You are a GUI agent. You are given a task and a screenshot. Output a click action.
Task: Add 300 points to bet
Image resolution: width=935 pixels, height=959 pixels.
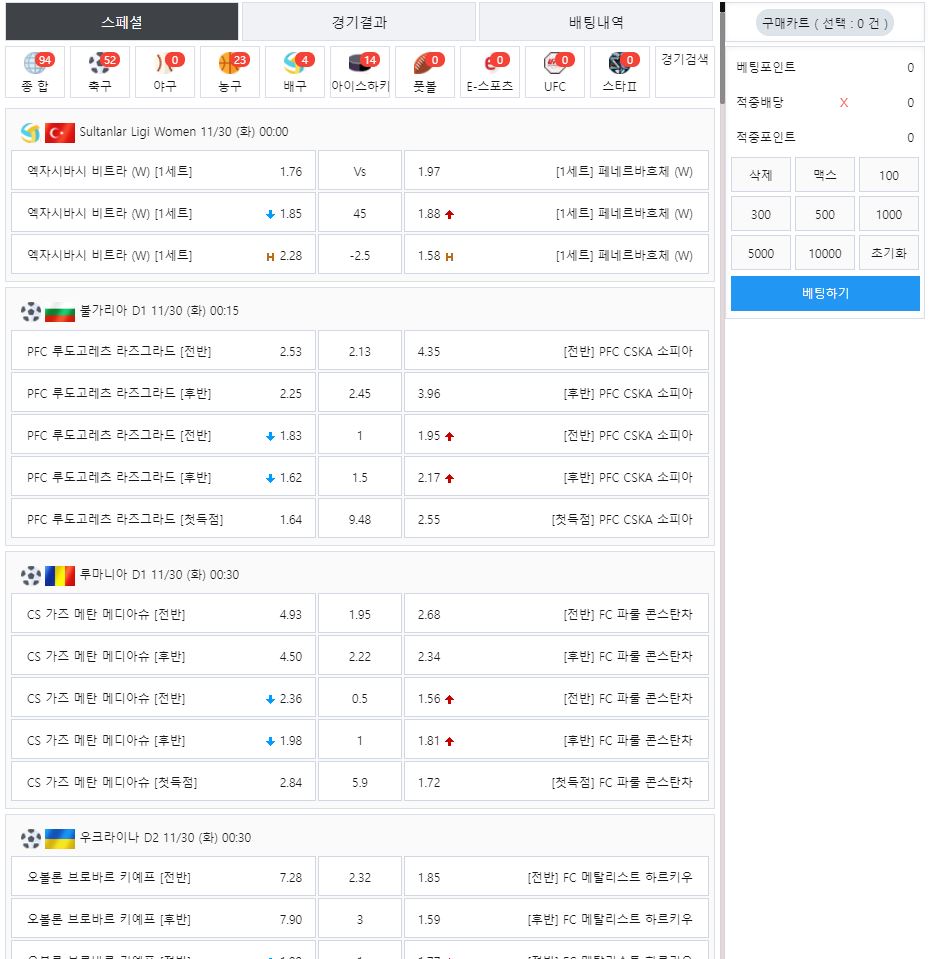(761, 214)
